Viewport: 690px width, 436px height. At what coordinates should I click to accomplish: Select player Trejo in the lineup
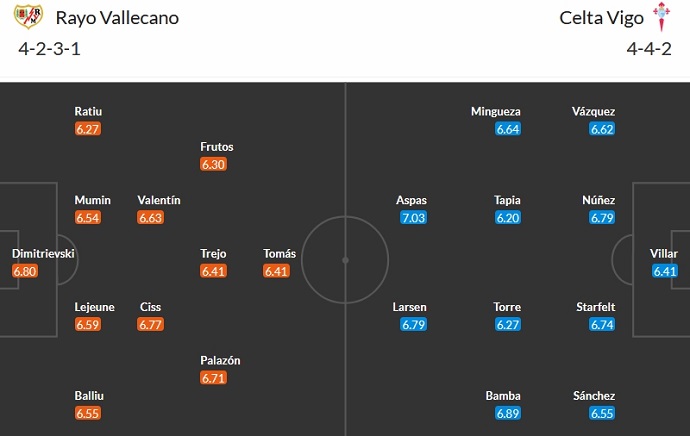click(215, 254)
